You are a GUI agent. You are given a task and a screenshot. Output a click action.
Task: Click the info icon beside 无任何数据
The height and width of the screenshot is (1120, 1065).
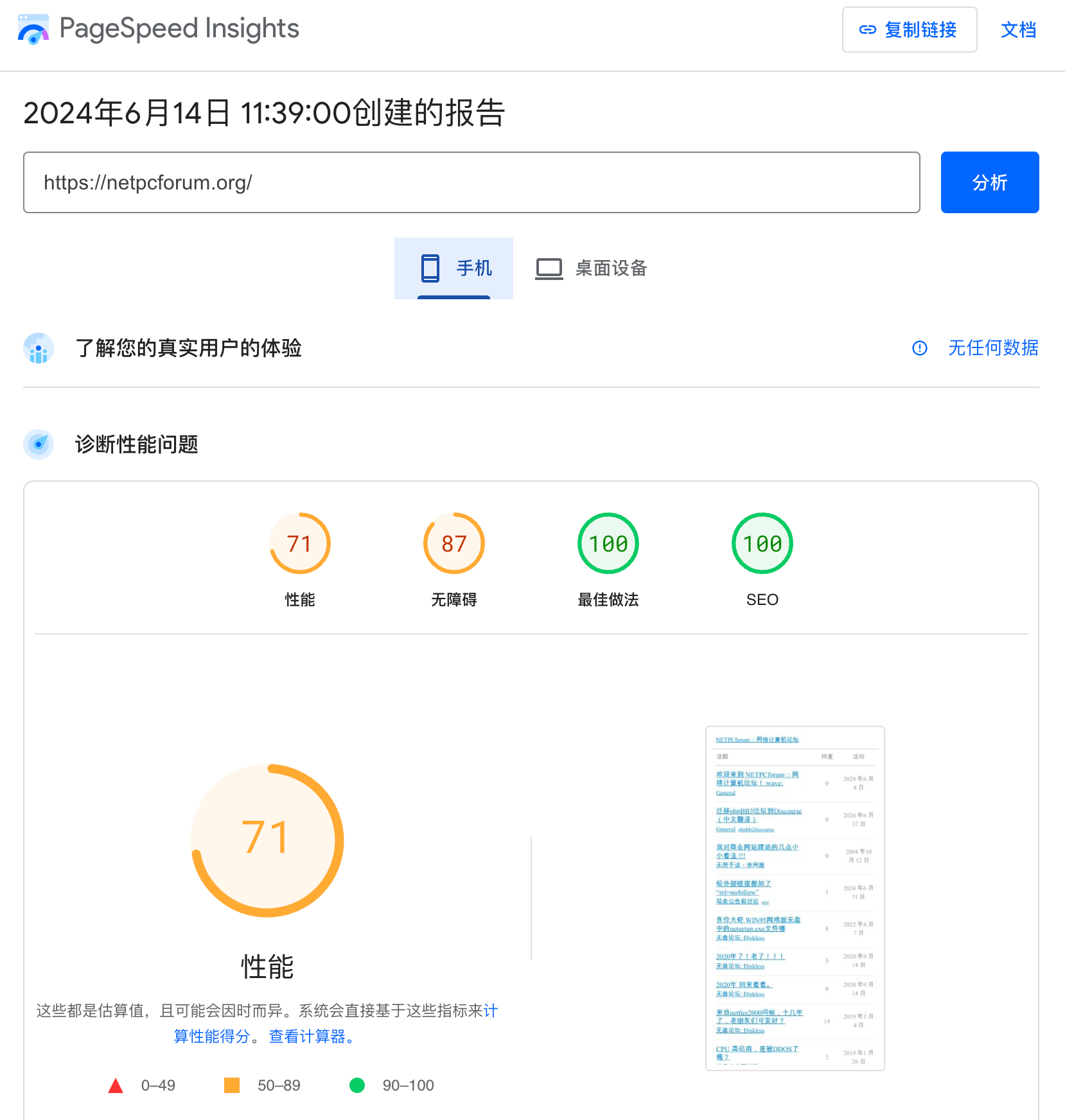pyautogui.click(x=920, y=348)
